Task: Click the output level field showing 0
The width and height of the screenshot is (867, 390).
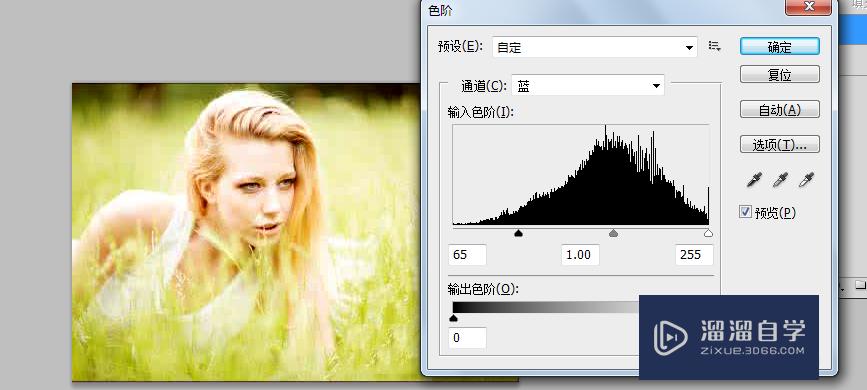Action: (x=468, y=337)
